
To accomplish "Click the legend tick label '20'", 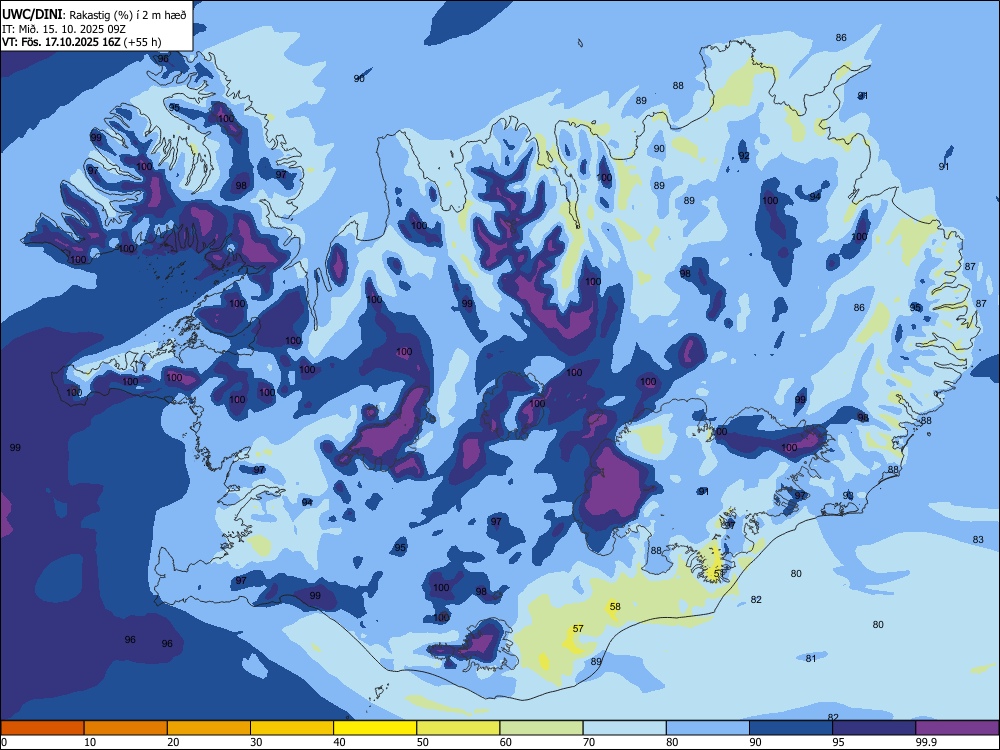I will coord(173,742).
